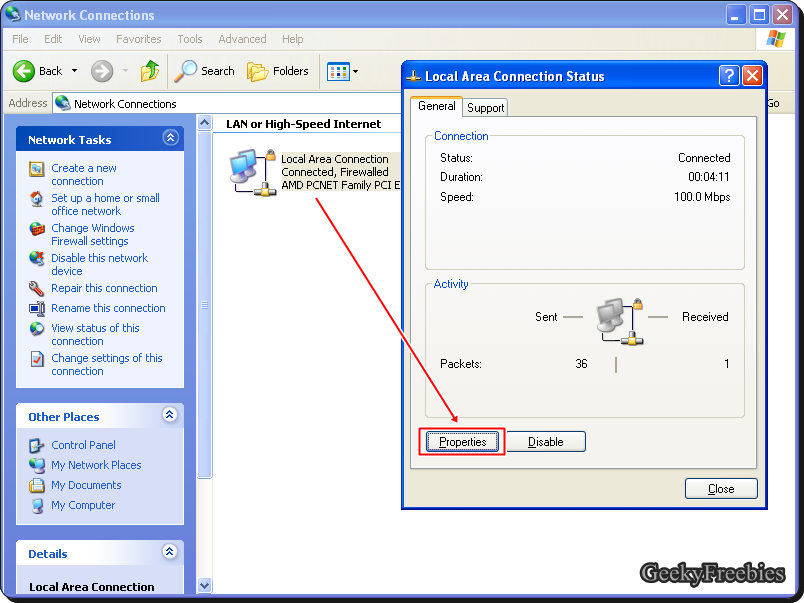The width and height of the screenshot is (804, 603).
Task: Close the Local Area Connection Status dialog
Action: click(x=752, y=76)
